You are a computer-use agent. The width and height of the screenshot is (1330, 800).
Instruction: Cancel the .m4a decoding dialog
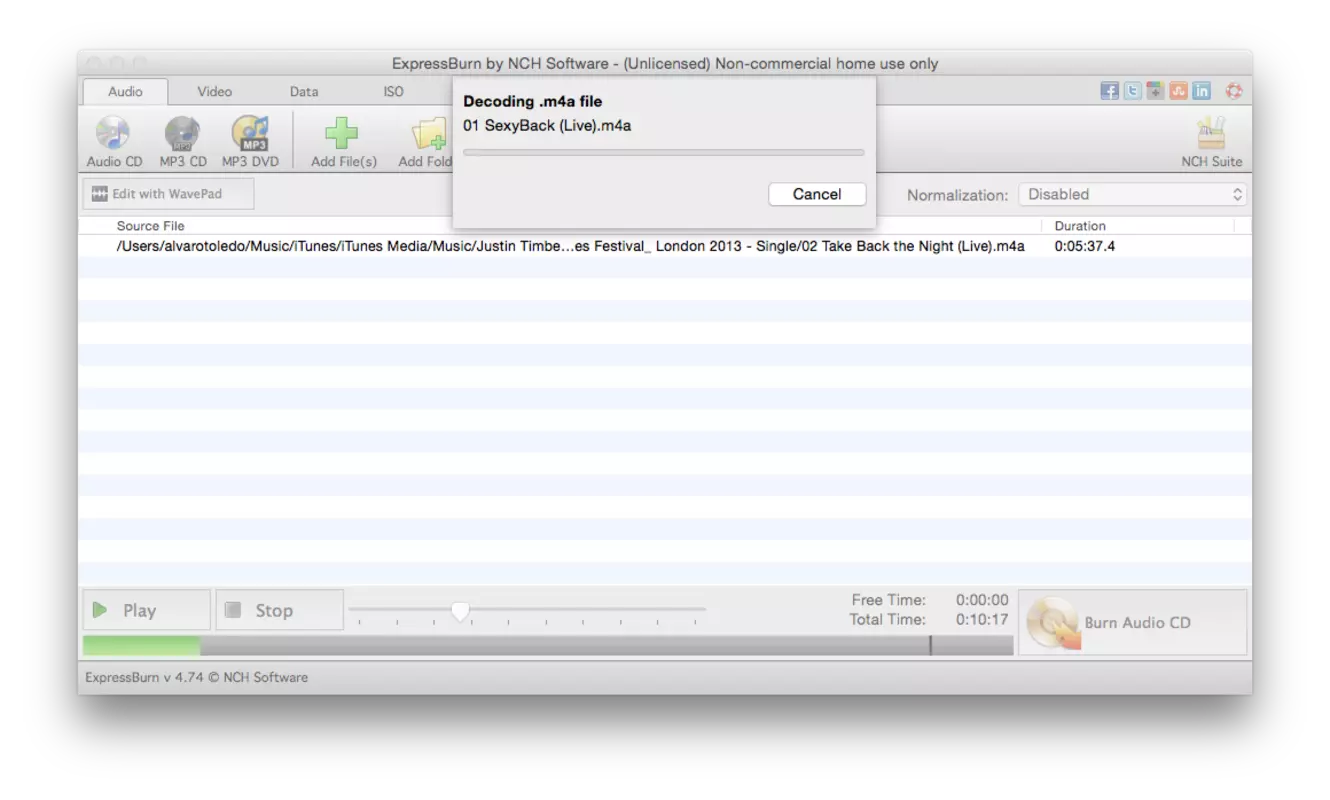point(817,194)
